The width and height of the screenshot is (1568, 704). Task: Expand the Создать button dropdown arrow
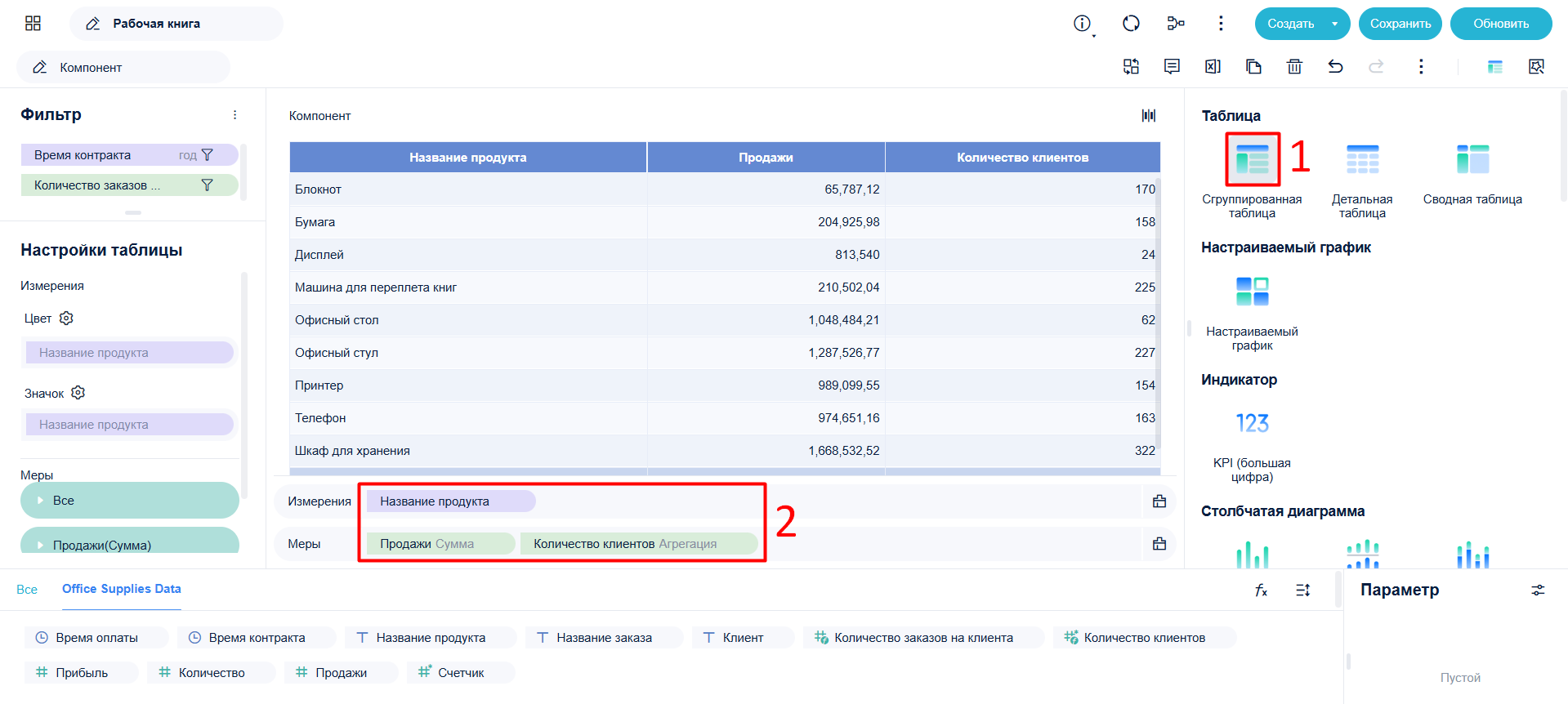coord(1335,24)
